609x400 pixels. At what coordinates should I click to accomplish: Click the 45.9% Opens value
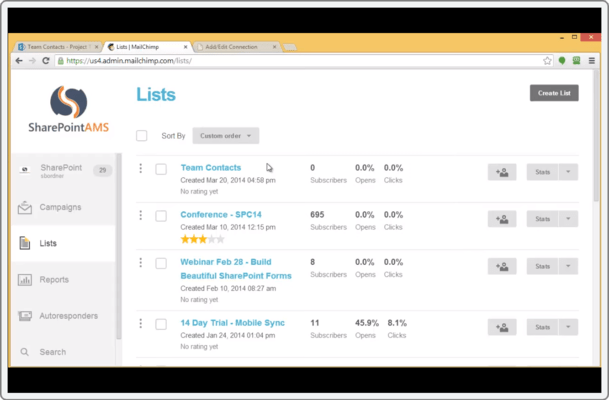367,323
